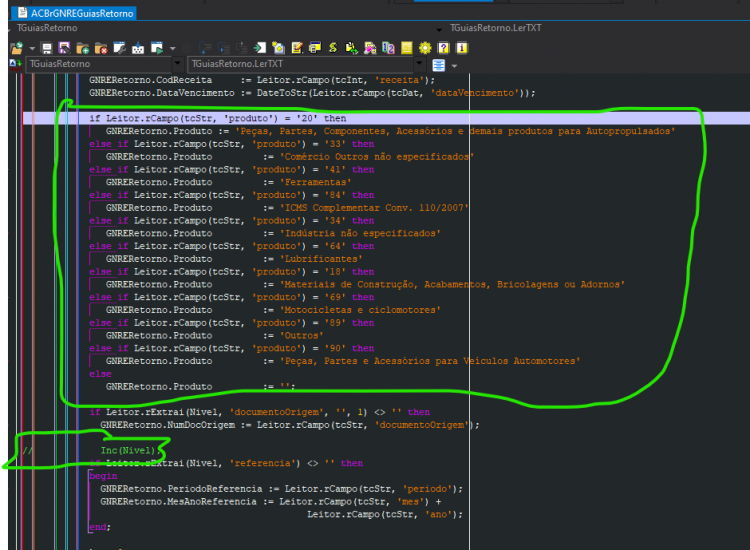Click TGuiasRetorno label in header bar
Viewport: 750px width, 550px height.
(47, 28)
